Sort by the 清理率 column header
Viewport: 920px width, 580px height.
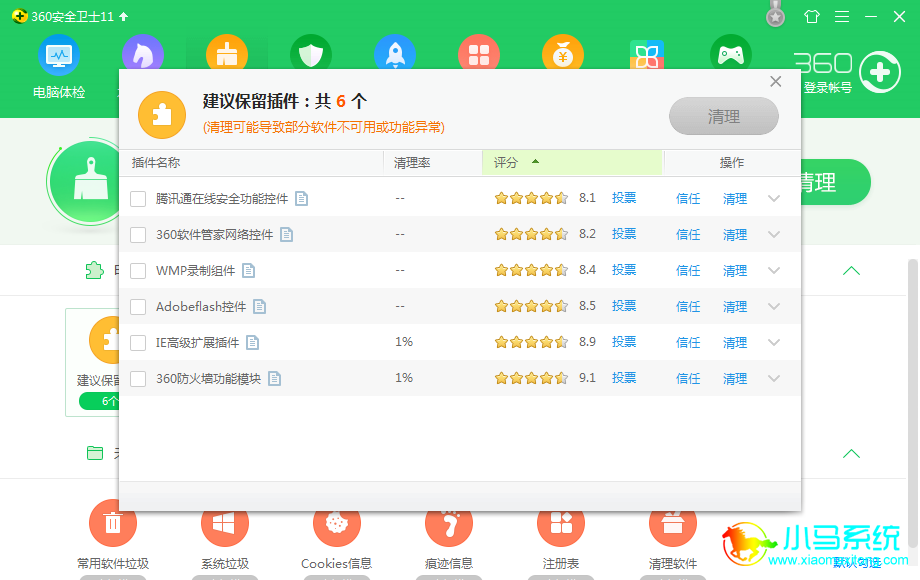click(433, 162)
